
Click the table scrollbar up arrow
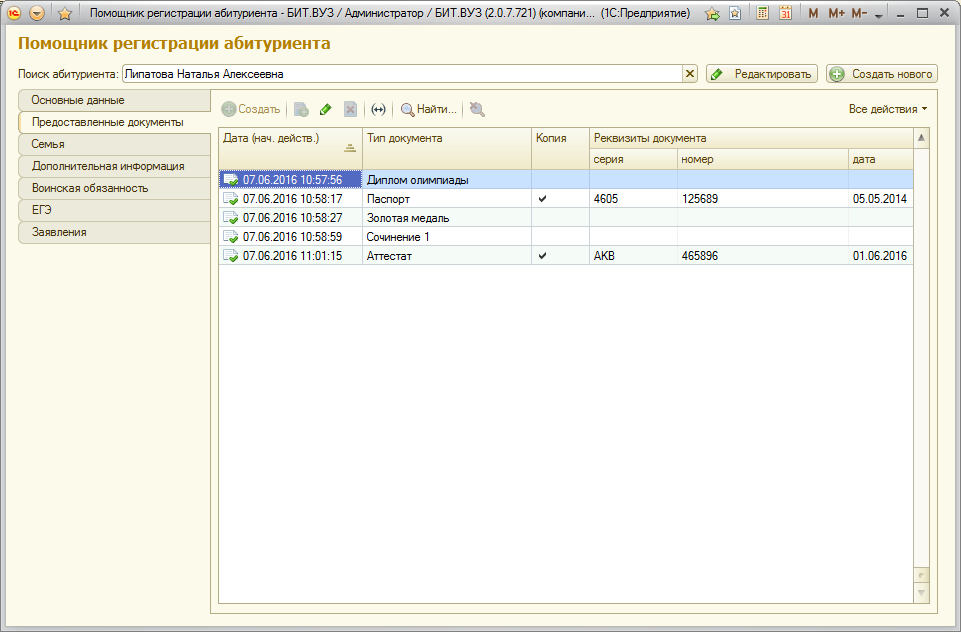pos(921,138)
